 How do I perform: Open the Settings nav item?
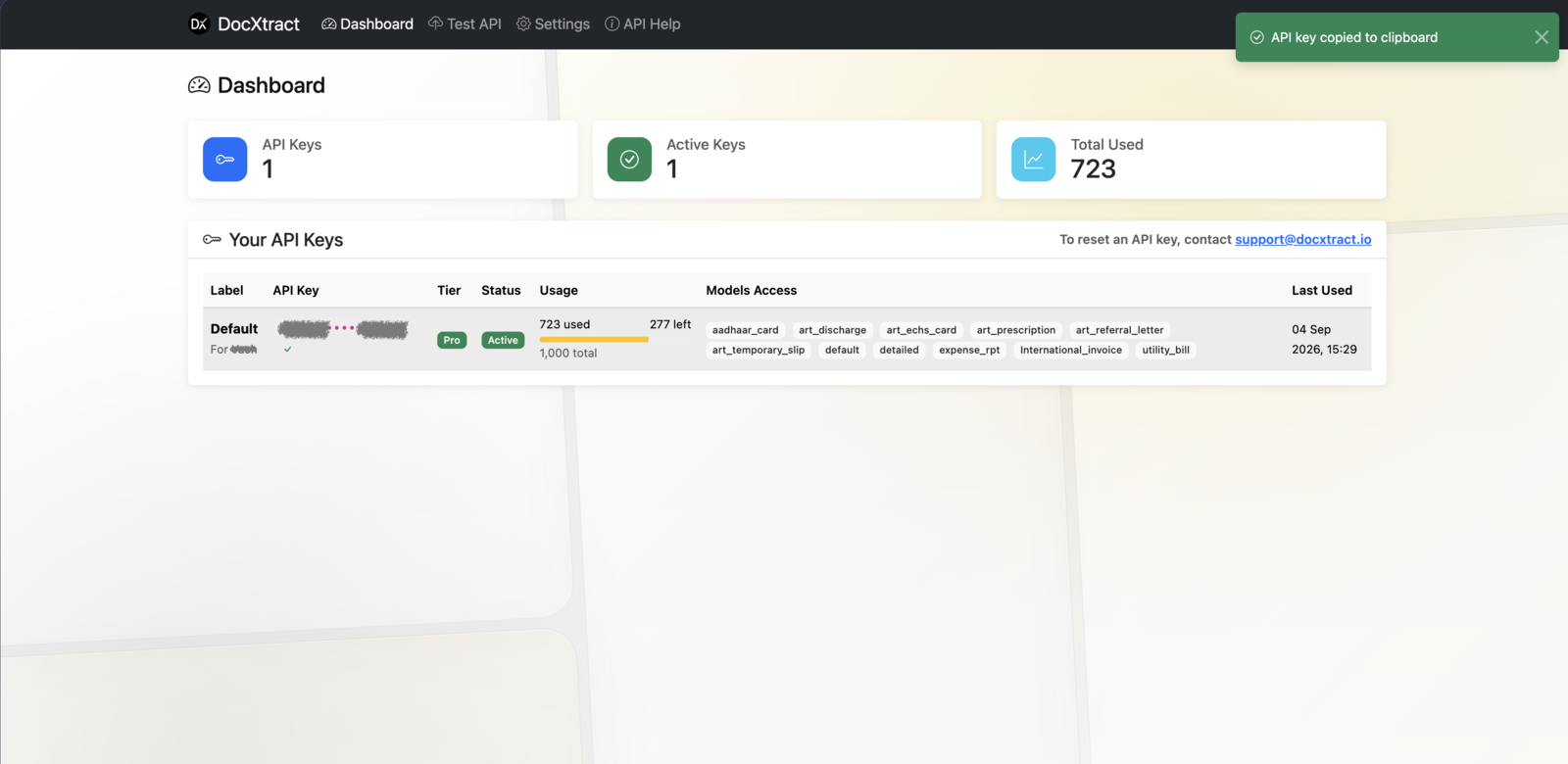553,24
